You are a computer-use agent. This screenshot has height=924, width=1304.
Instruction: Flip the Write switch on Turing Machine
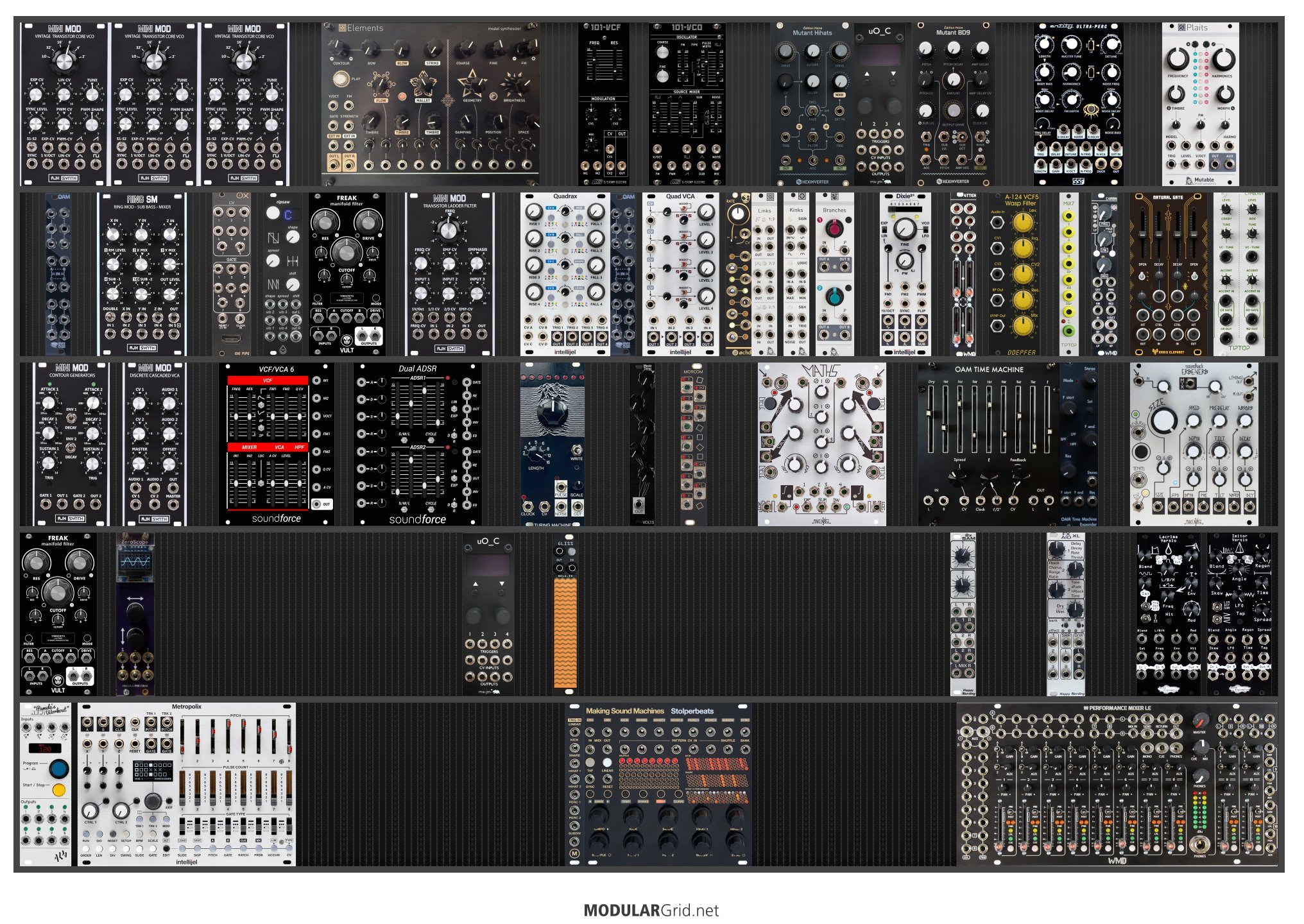pyautogui.click(x=577, y=449)
